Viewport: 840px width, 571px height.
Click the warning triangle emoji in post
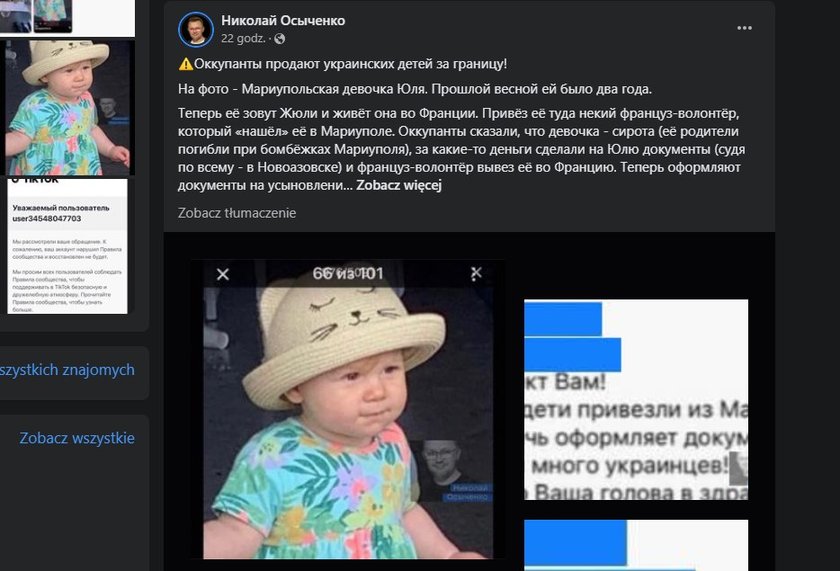[185, 64]
